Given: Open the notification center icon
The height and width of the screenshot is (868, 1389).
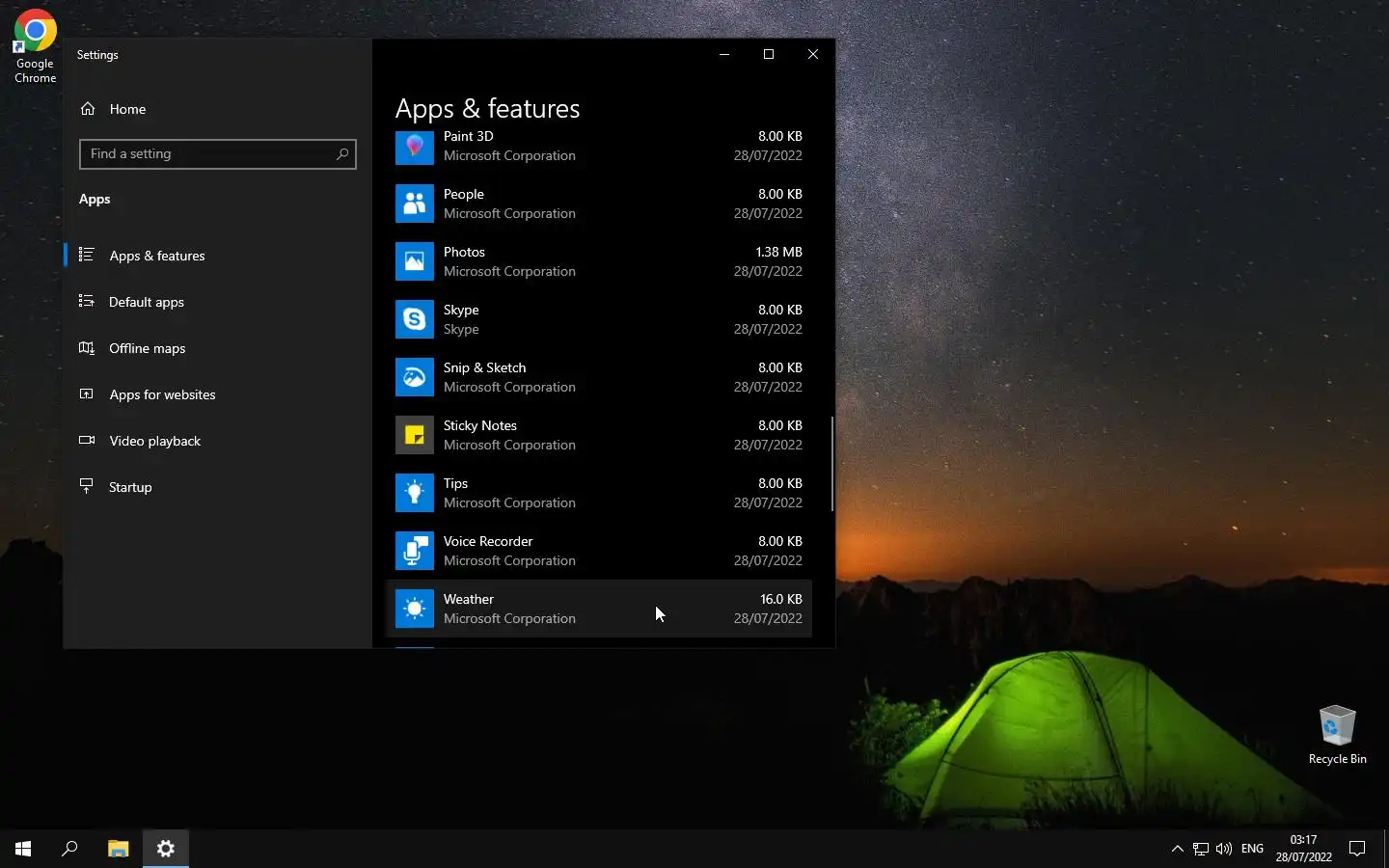Looking at the screenshot, I should [1357, 849].
